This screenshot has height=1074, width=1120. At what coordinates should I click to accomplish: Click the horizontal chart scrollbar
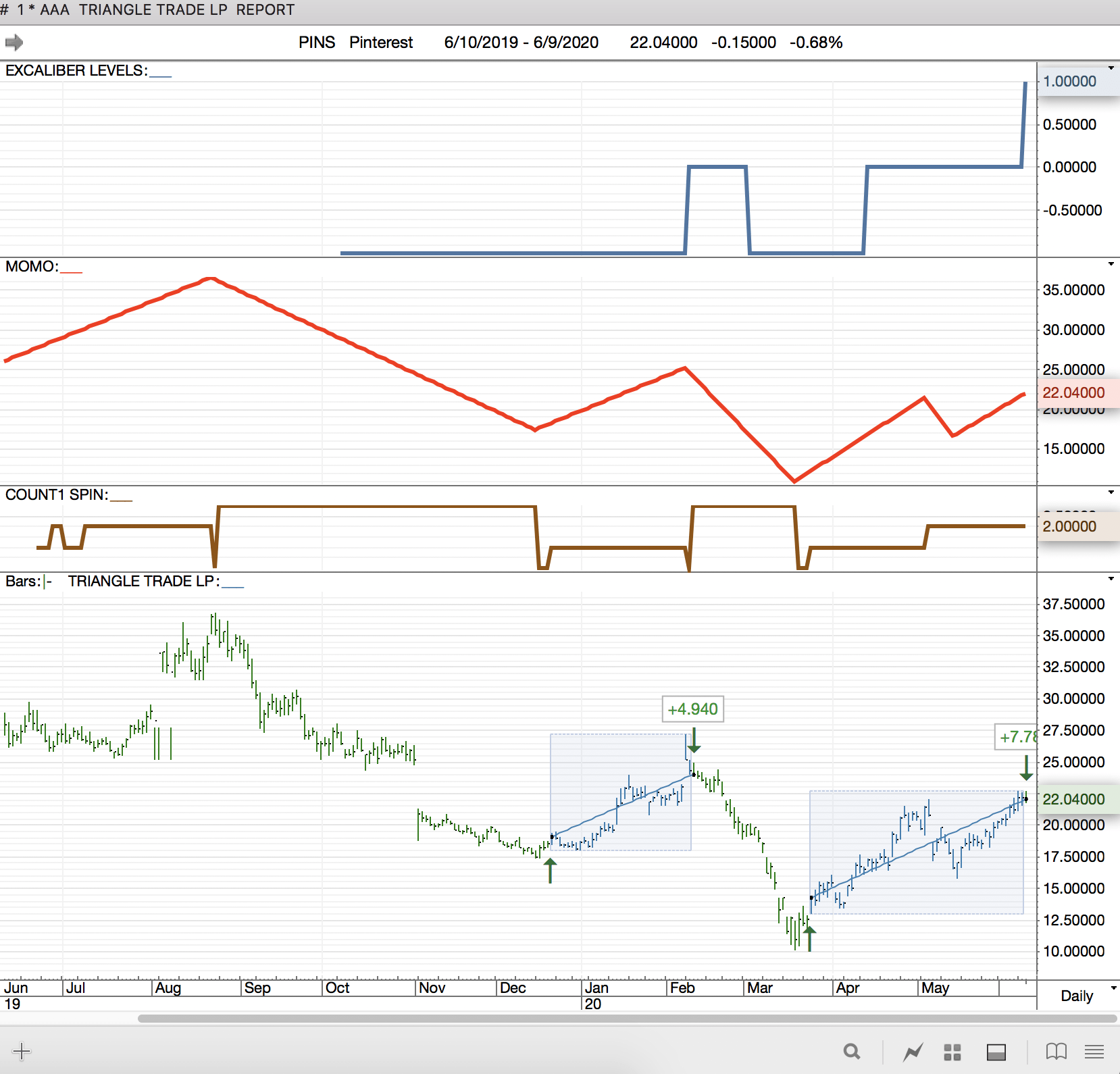pyautogui.click(x=627, y=1019)
